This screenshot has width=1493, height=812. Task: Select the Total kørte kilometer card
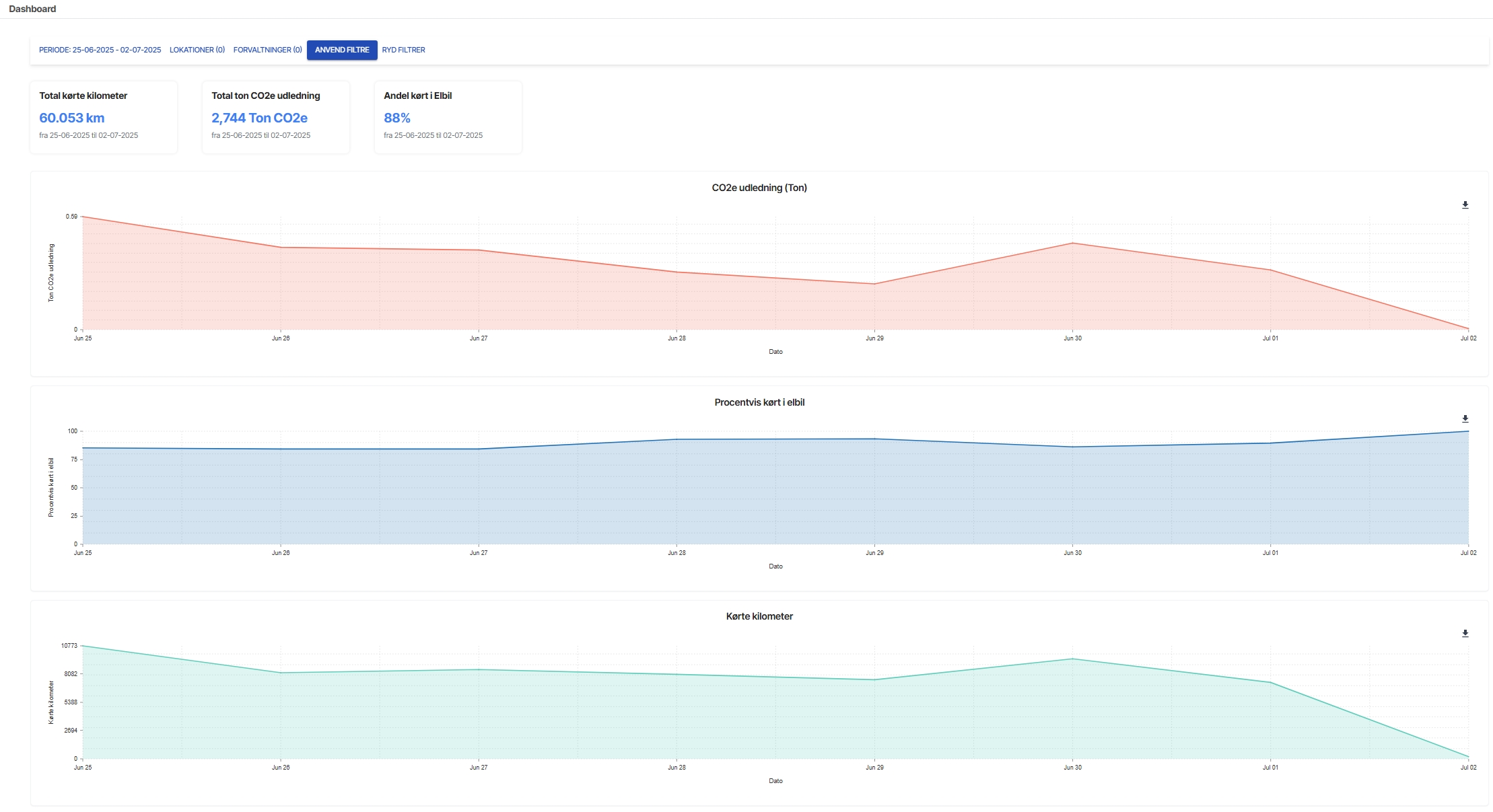104,117
